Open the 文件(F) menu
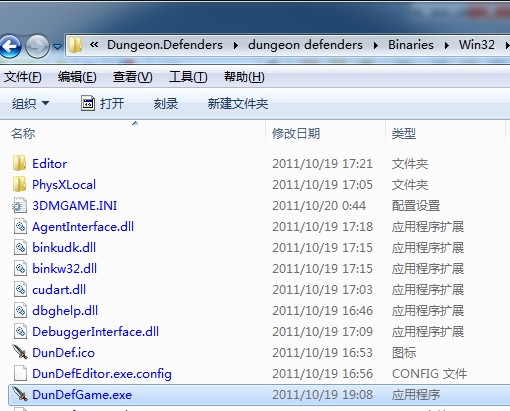This screenshot has width=510, height=411. pyautogui.click(x=23, y=77)
